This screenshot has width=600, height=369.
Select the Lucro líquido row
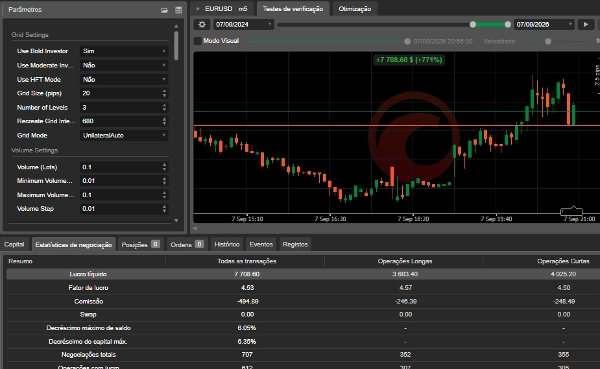pos(303,274)
